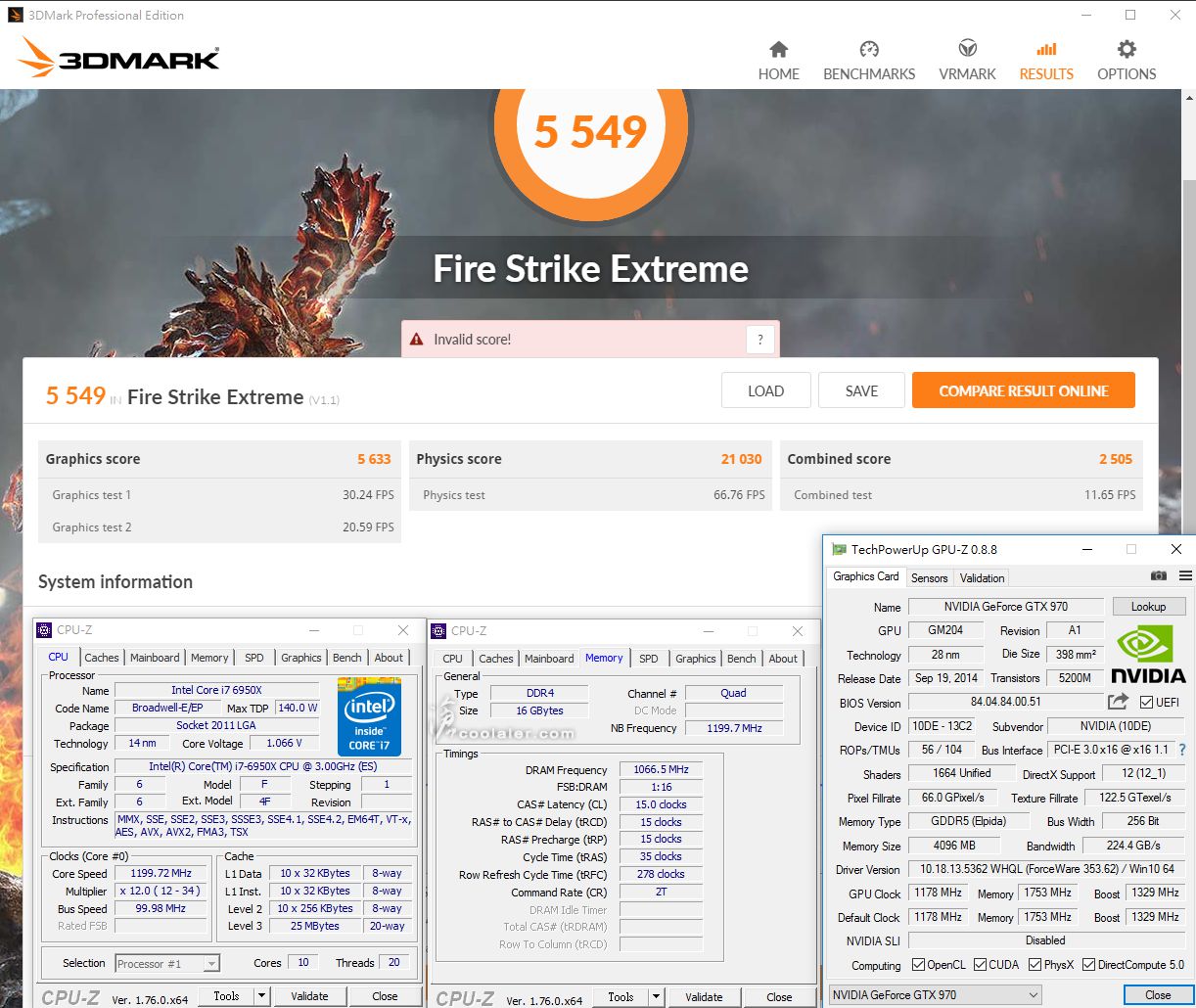Image resolution: width=1196 pixels, height=1008 pixels.
Task: Open the GPU-Z hamburger menu
Action: [1185, 576]
